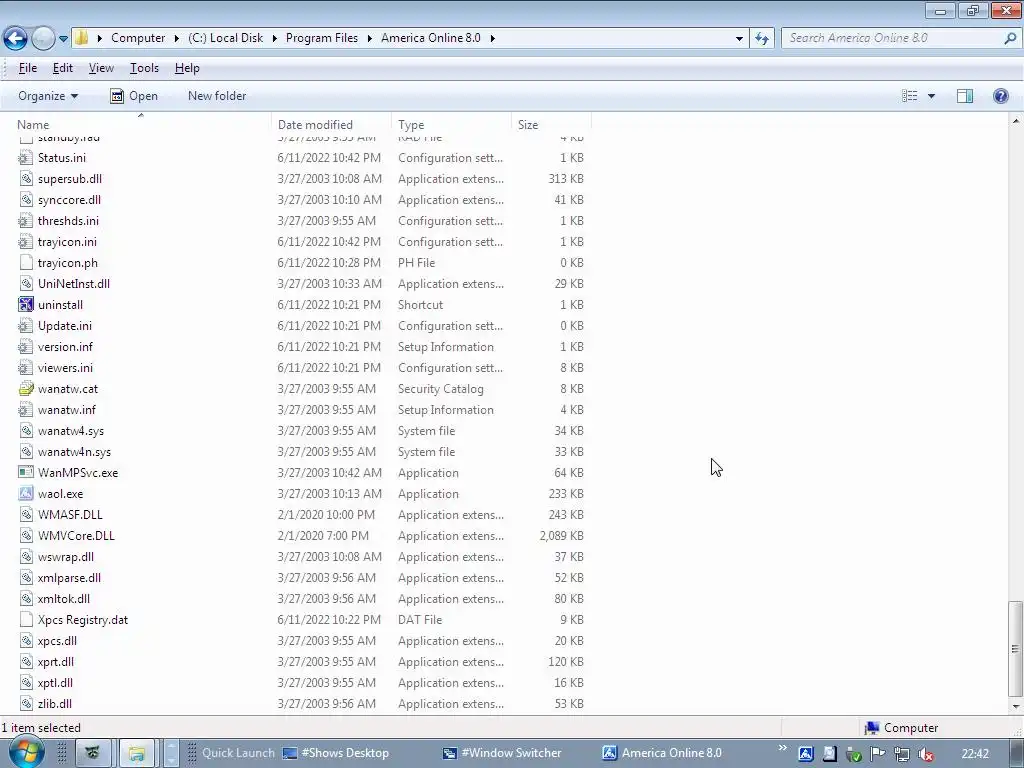The image size is (1024, 768).
Task: Click the Windows Start orb
Action: pyautogui.click(x=26, y=752)
